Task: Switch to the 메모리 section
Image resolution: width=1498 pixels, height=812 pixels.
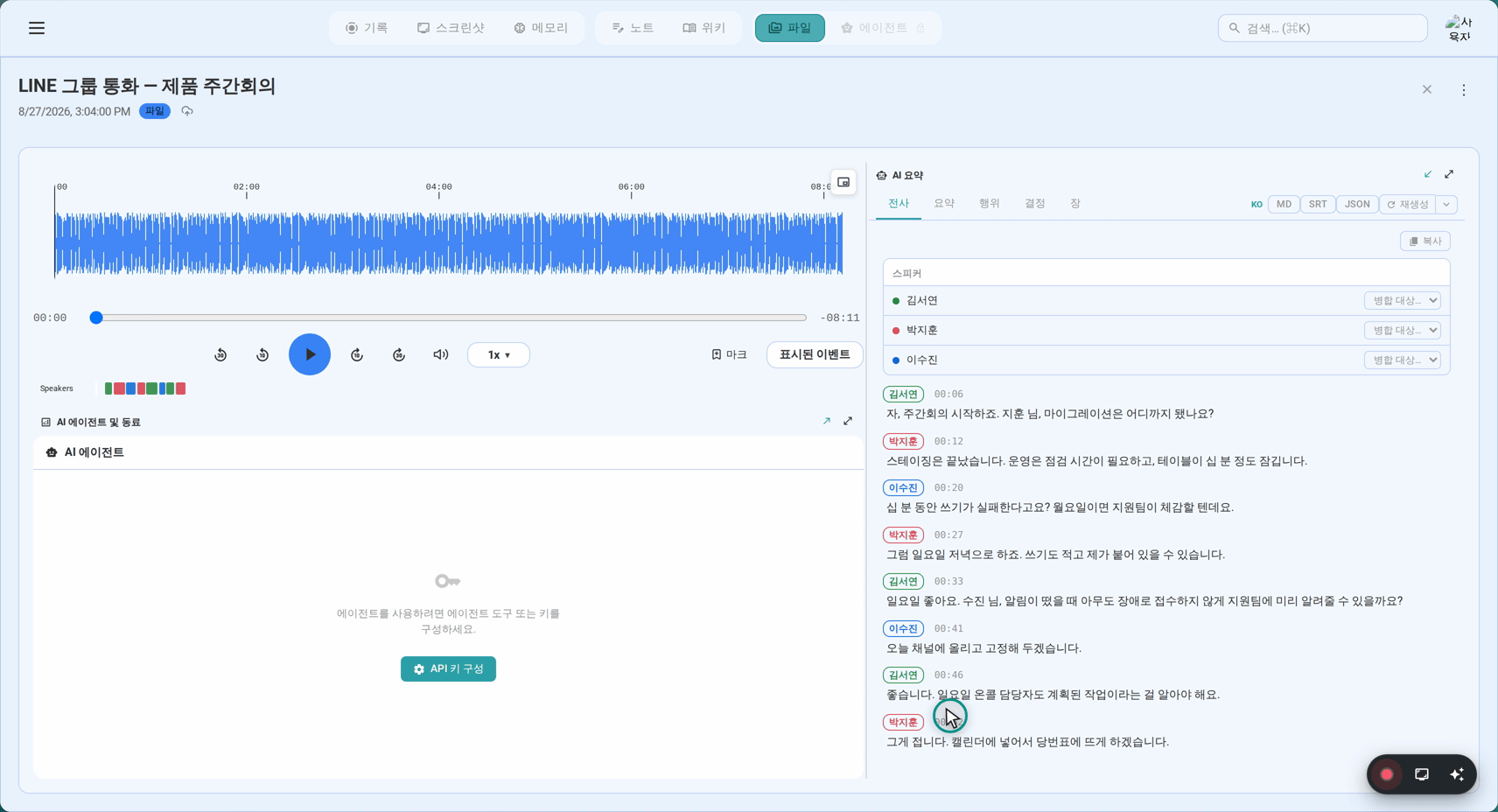Action: [x=542, y=28]
